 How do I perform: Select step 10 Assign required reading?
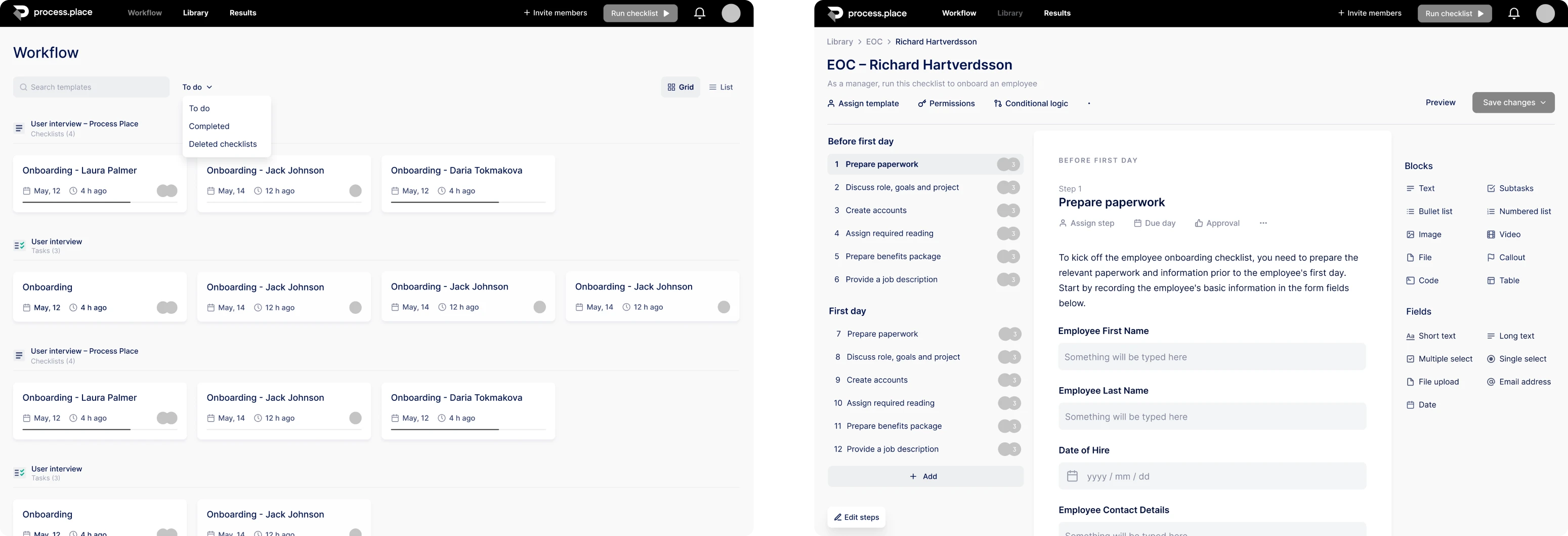tap(925, 403)
